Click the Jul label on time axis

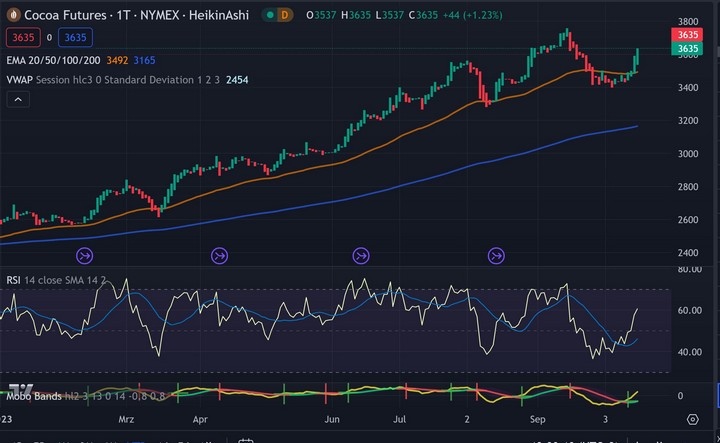coord(399,419)
